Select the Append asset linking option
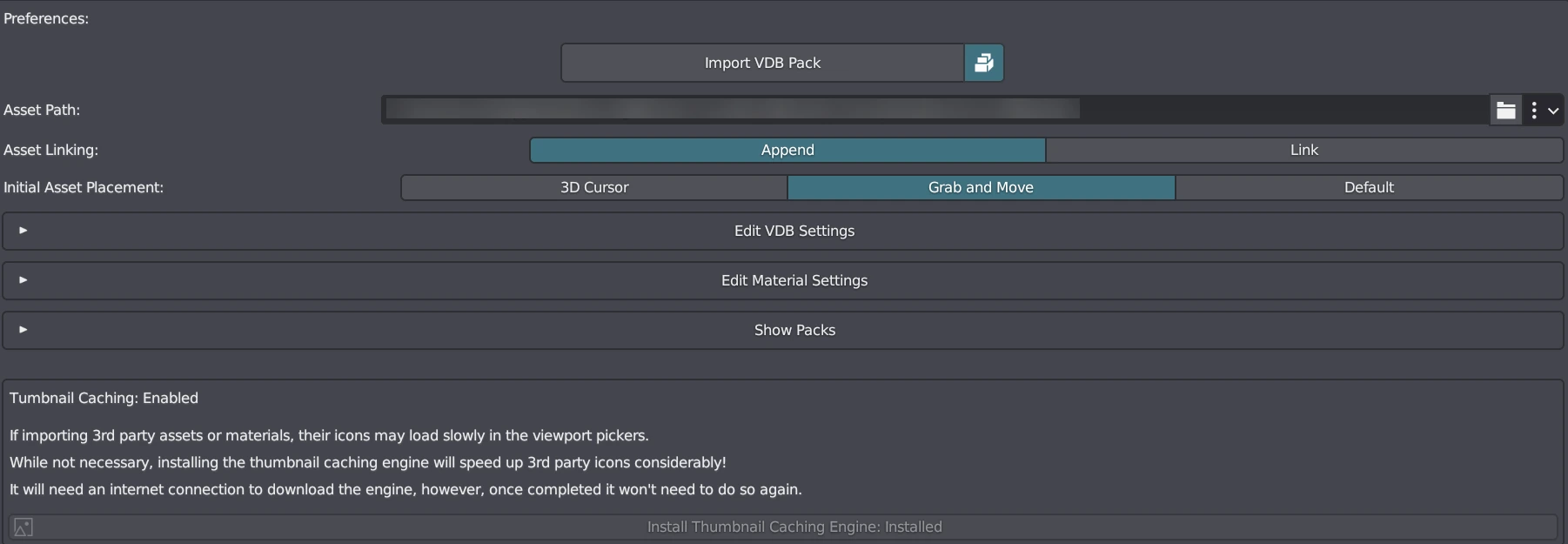The width and height of the screenshot is (1568, 544). [x=787, y=150]
